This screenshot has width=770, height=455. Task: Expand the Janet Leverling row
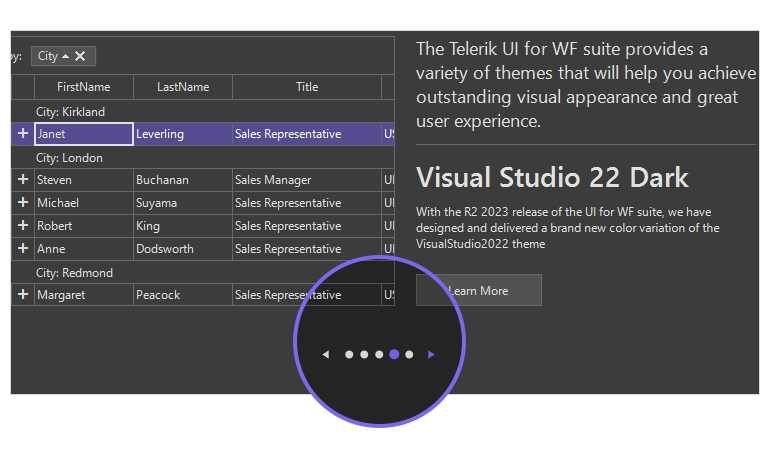(23, 134)
